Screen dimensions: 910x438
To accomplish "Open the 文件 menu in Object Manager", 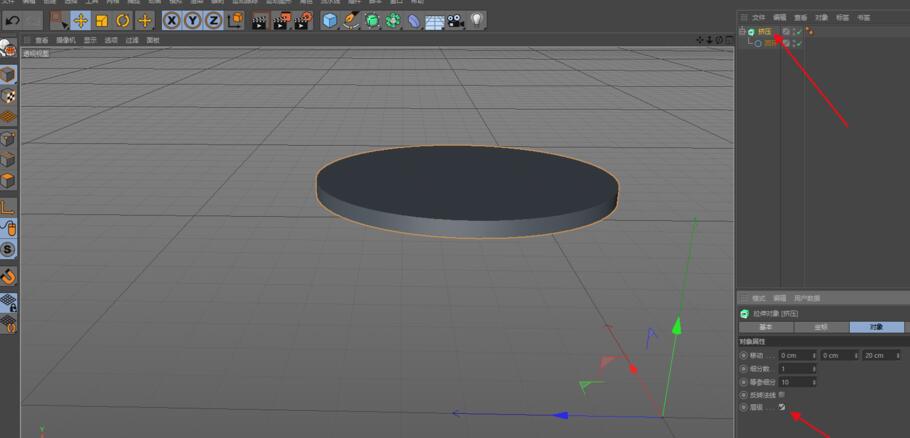I will [758, 18].
